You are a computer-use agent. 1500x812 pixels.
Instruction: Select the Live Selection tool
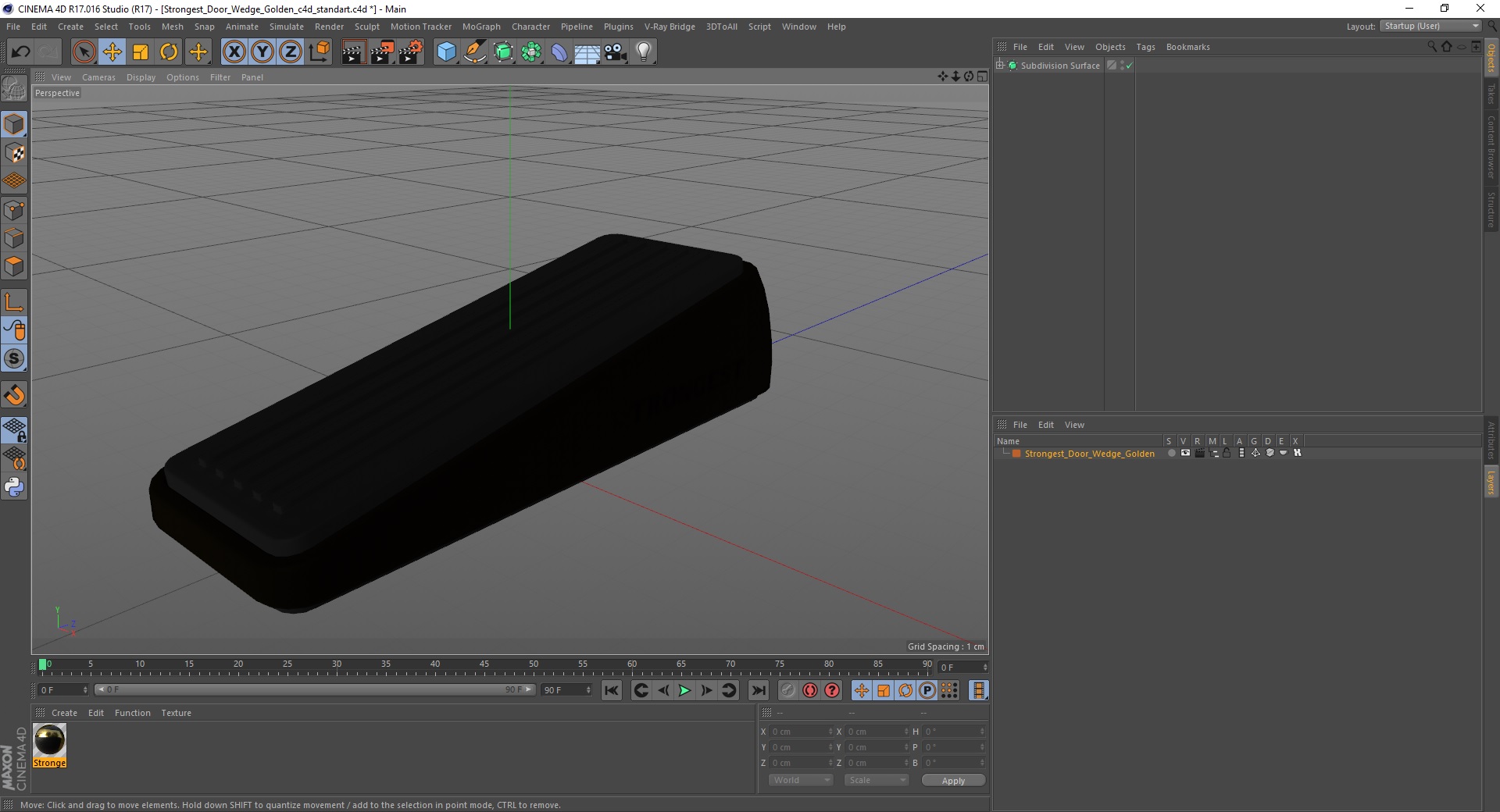pyautogui.click(x=84, y=52)
